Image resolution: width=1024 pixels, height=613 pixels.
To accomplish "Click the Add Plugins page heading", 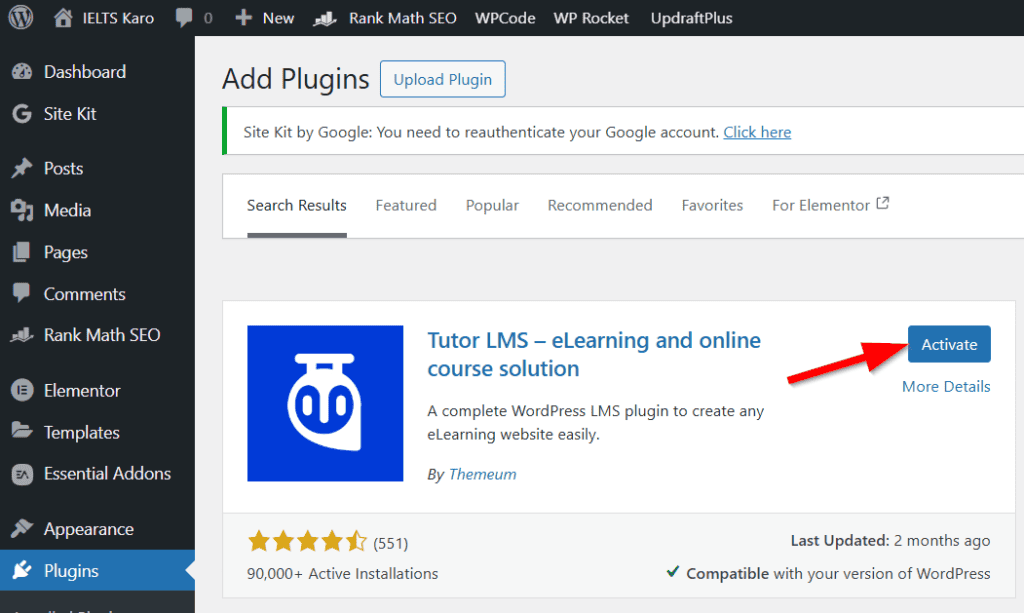I will [x=296, y=79].
